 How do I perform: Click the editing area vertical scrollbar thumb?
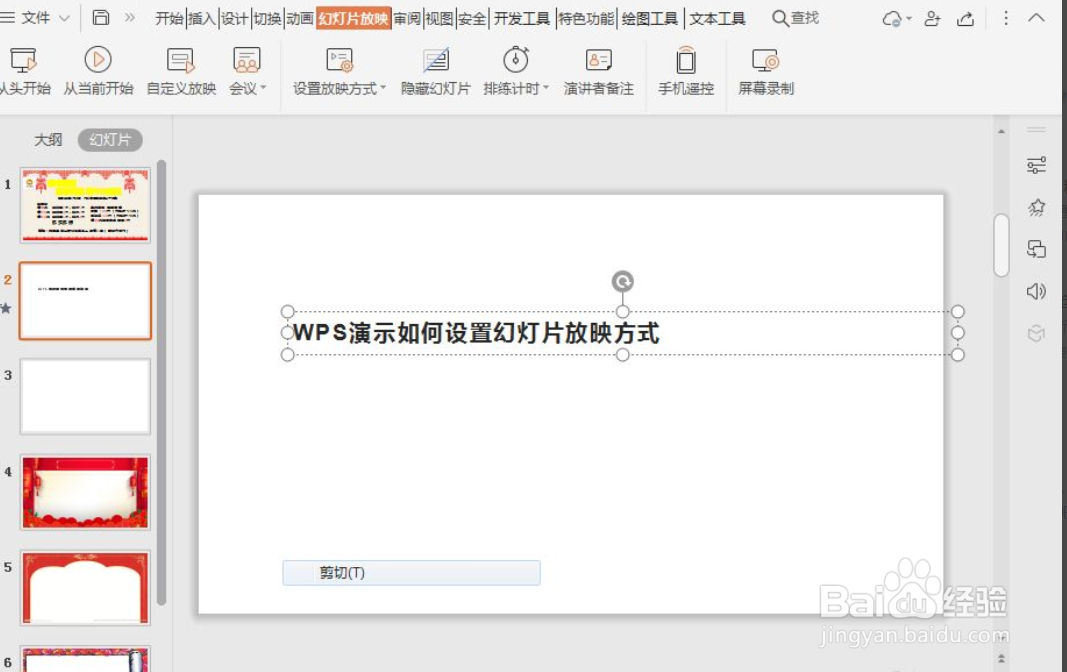[x=1001, y=245]
